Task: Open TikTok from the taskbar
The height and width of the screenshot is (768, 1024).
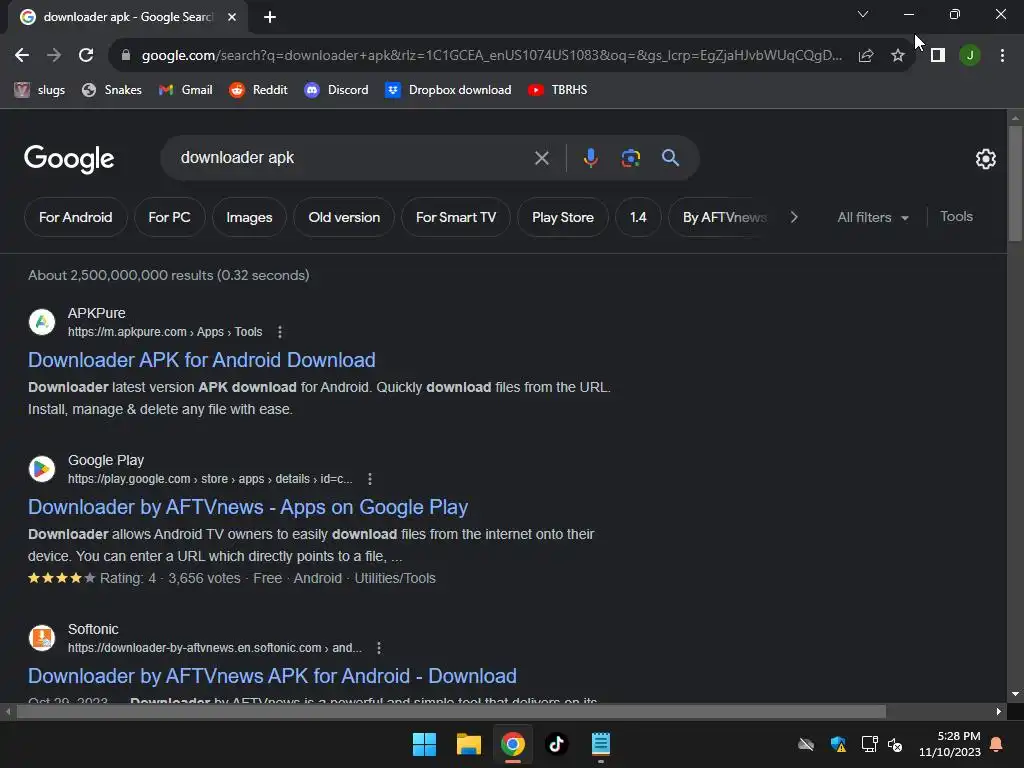Action: pyautogui.click(x=556, y=744)
